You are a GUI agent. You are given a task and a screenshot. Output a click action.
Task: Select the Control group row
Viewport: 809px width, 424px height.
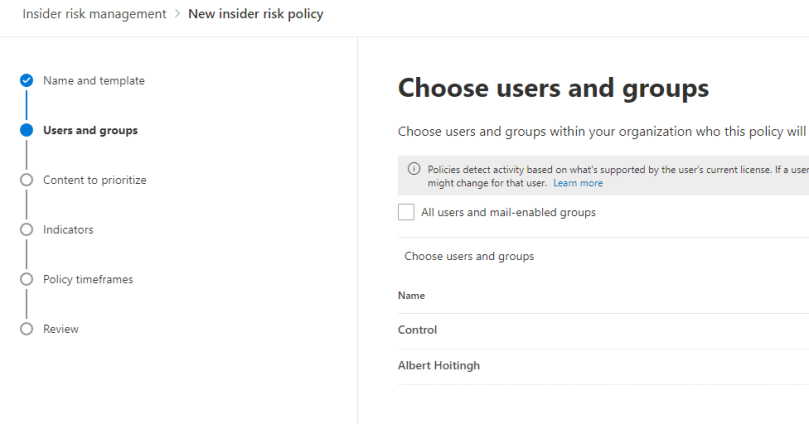[418, 330]
